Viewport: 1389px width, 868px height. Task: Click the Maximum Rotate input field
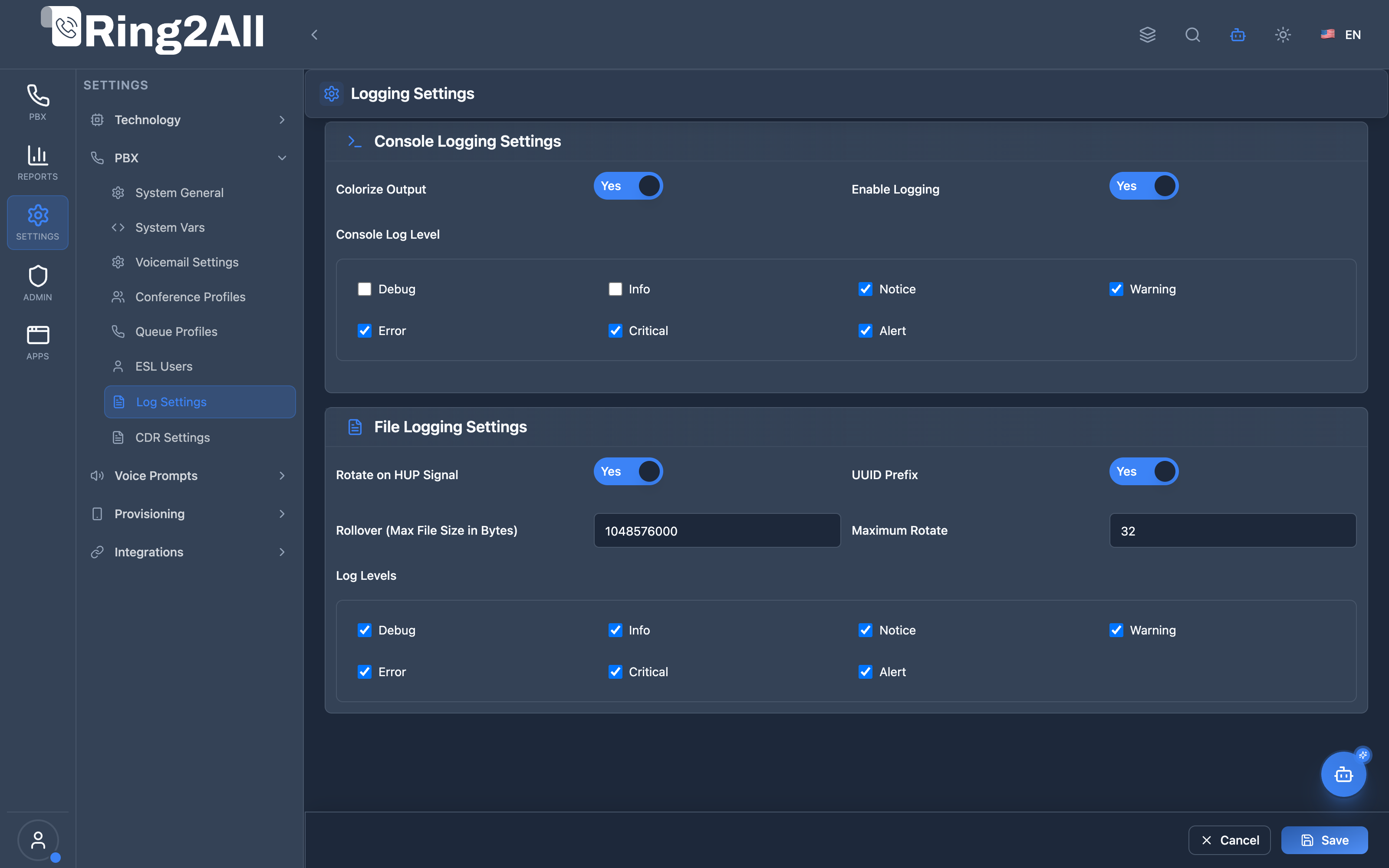tap(1232, 530)
